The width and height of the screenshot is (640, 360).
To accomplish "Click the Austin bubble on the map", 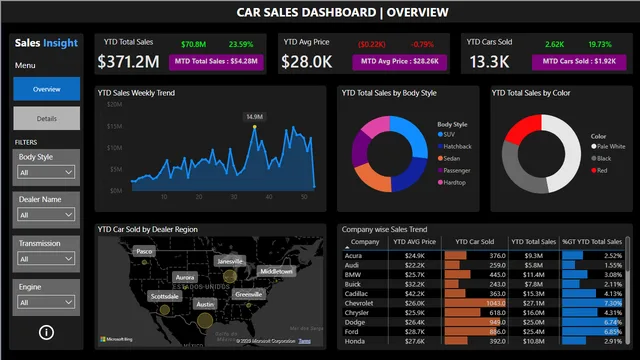I will (x=205, y=320).
